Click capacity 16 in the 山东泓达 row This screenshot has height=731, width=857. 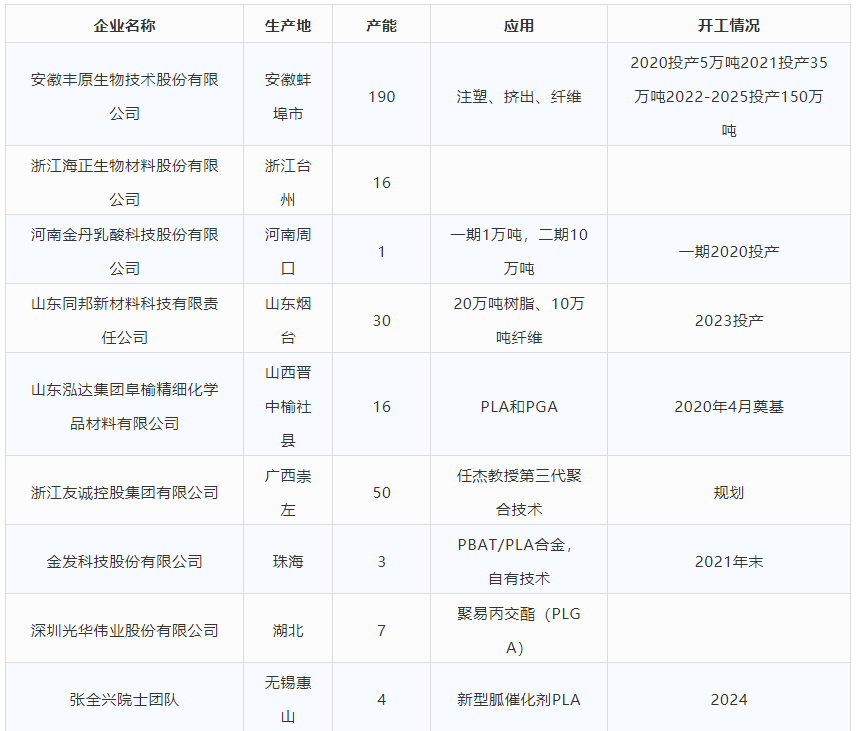(381, 406)
